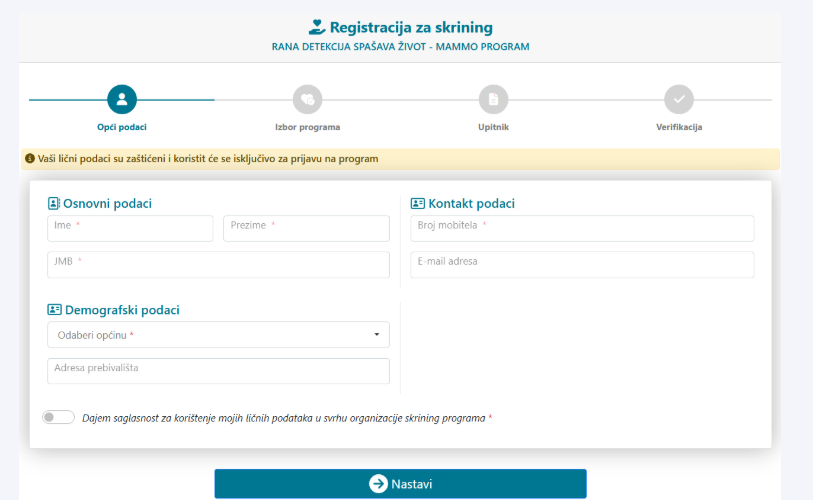Go to the Verifikacija checkmark step icon
This screenshot has height=500, width=813.
(x=679, y=99)
